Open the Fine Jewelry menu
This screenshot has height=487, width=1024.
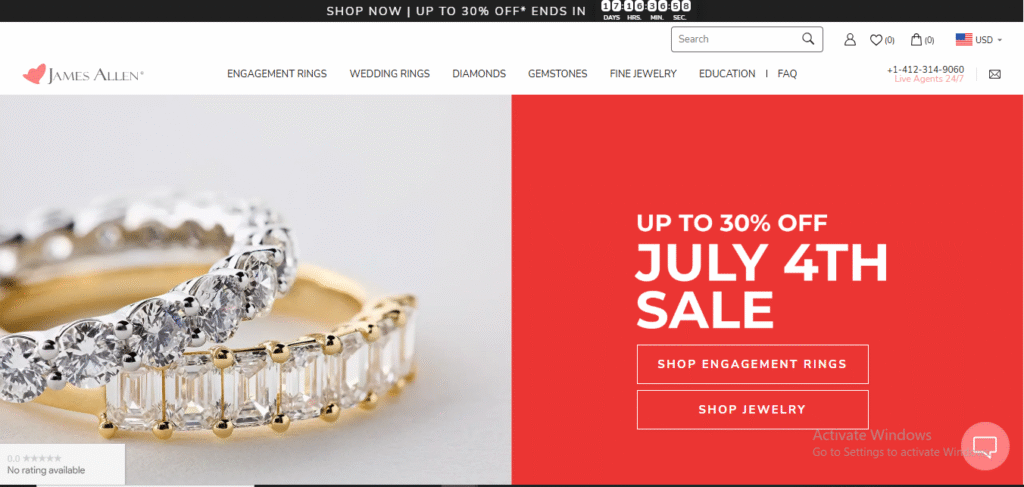point(643,74)
